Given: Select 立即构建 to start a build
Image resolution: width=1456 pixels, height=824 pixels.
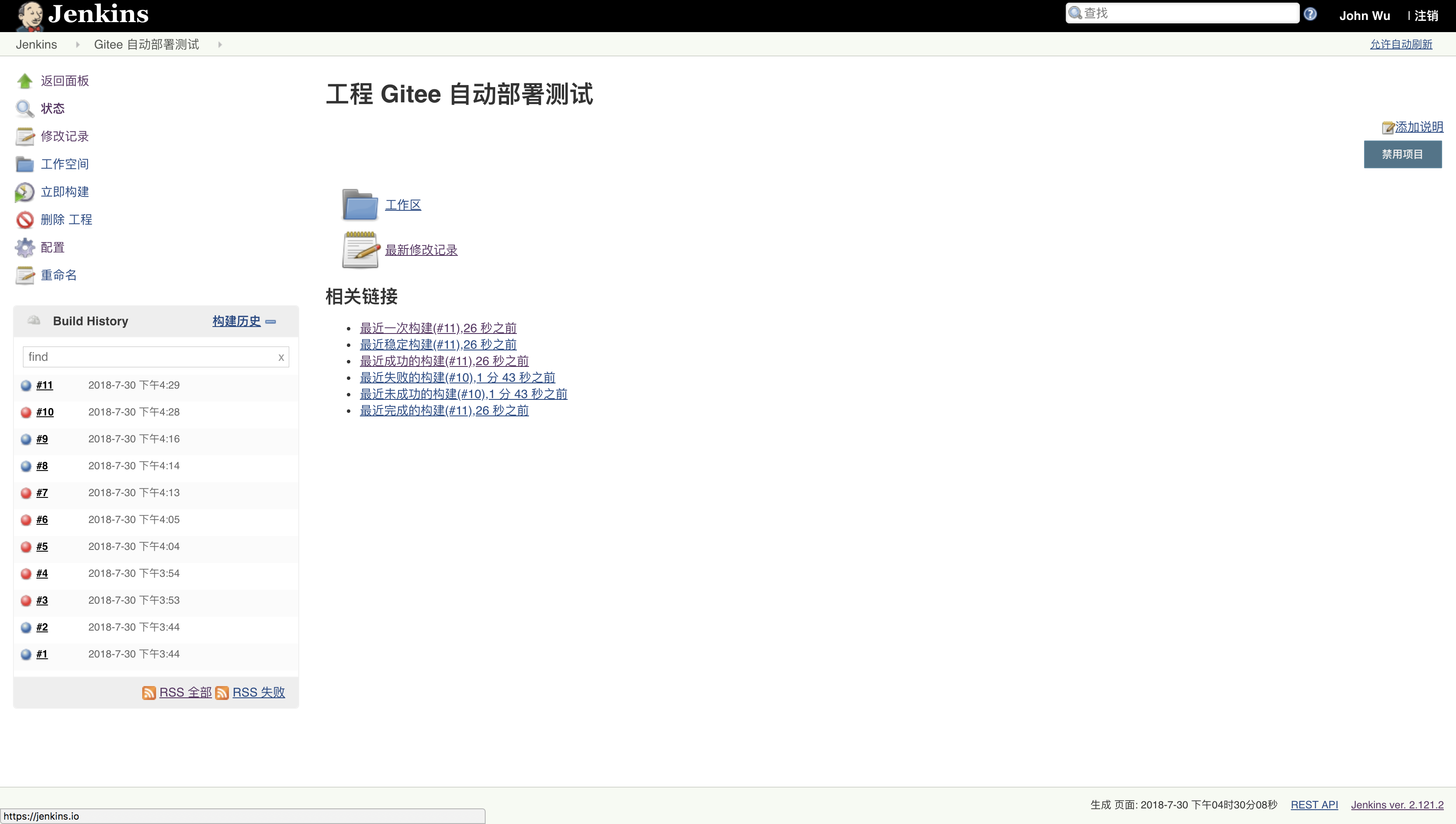Looking at the screenshot, I should [x=65, y=192].
